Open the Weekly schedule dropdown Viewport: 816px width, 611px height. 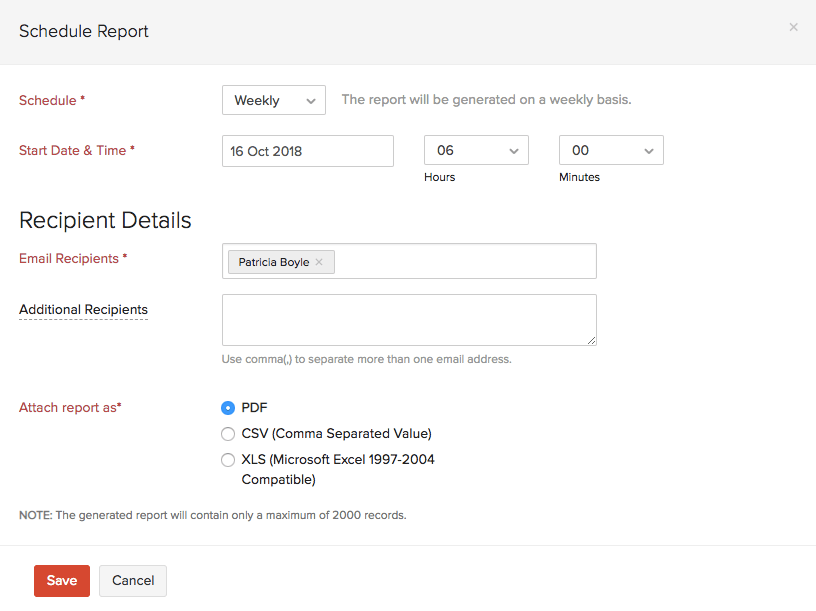coord(273,100)
